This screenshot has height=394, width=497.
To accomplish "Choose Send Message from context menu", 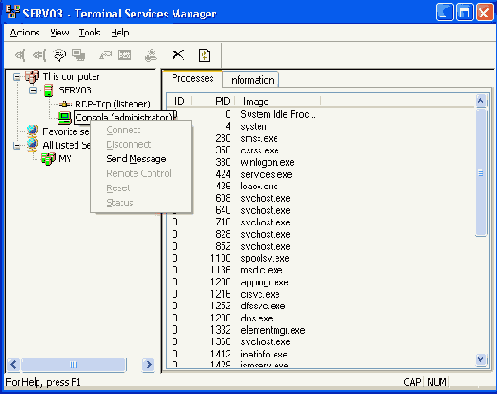I will pos(136,159).
